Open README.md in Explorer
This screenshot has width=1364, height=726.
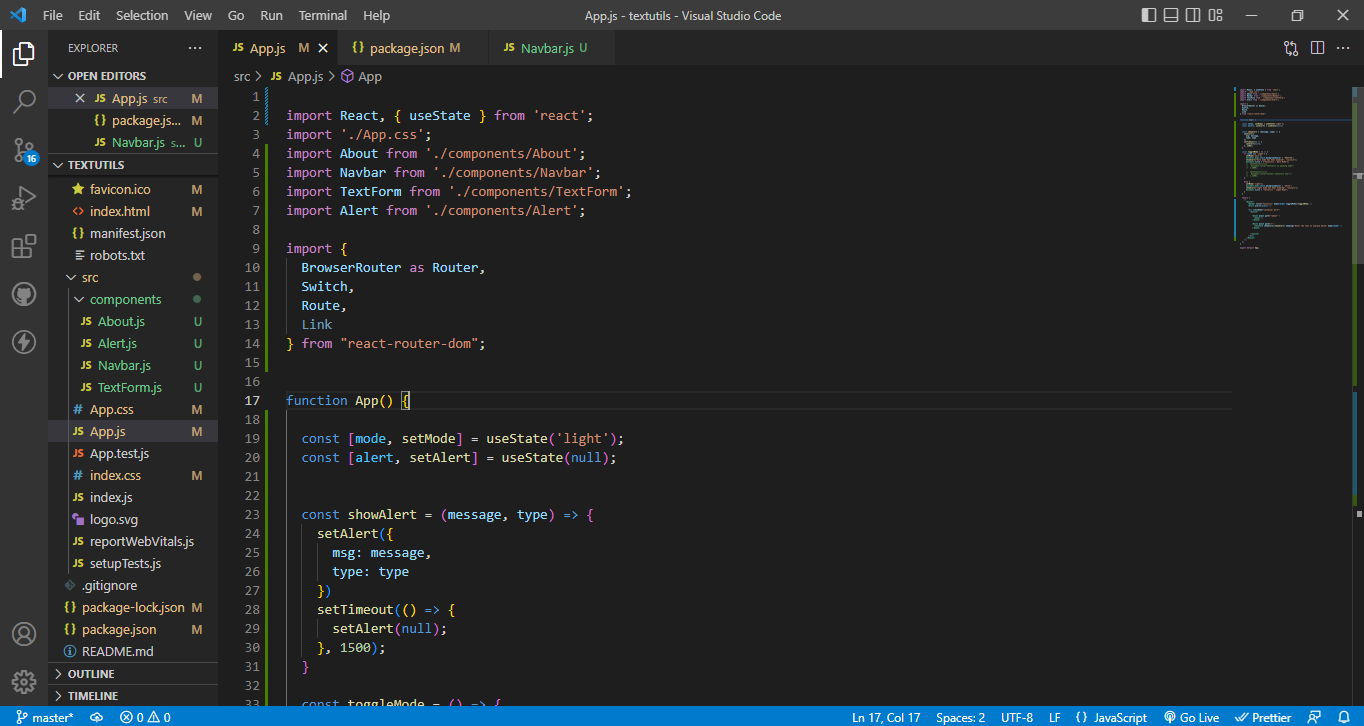pos(133,651)
